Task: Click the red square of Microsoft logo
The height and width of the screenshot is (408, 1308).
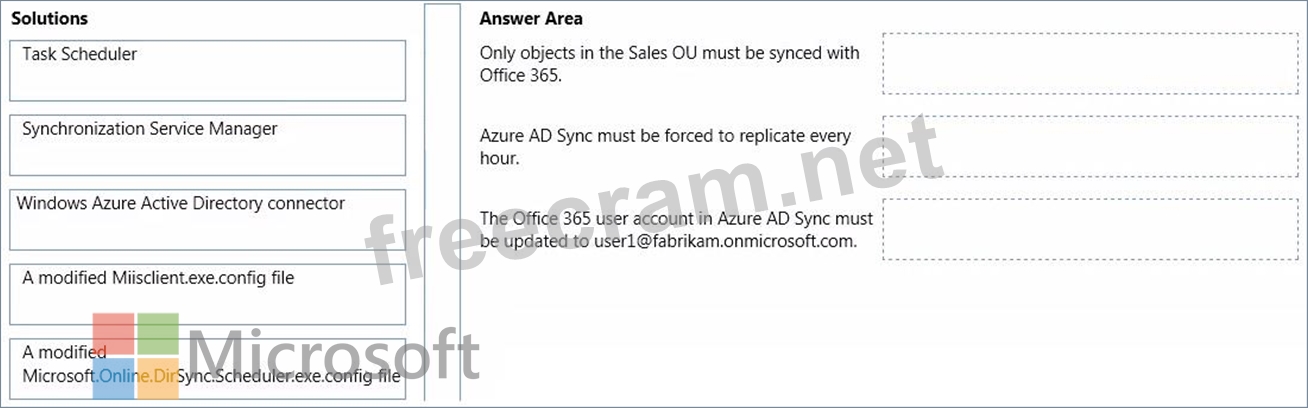Action: [114, 334]
